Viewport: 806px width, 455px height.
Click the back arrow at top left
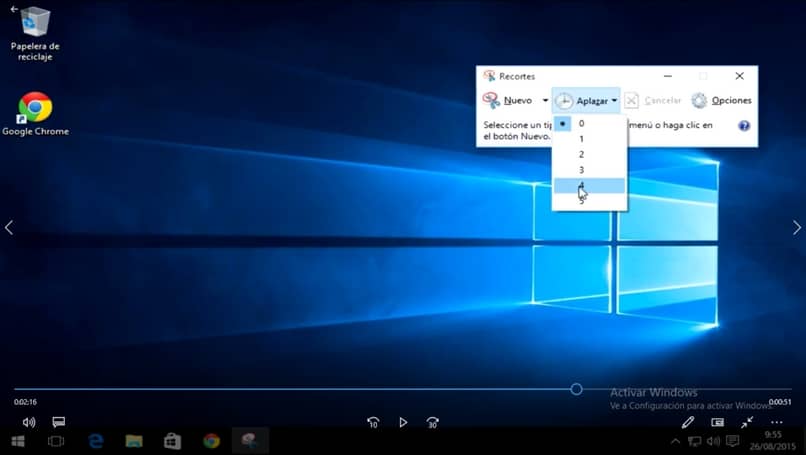[x=14, y=9]
